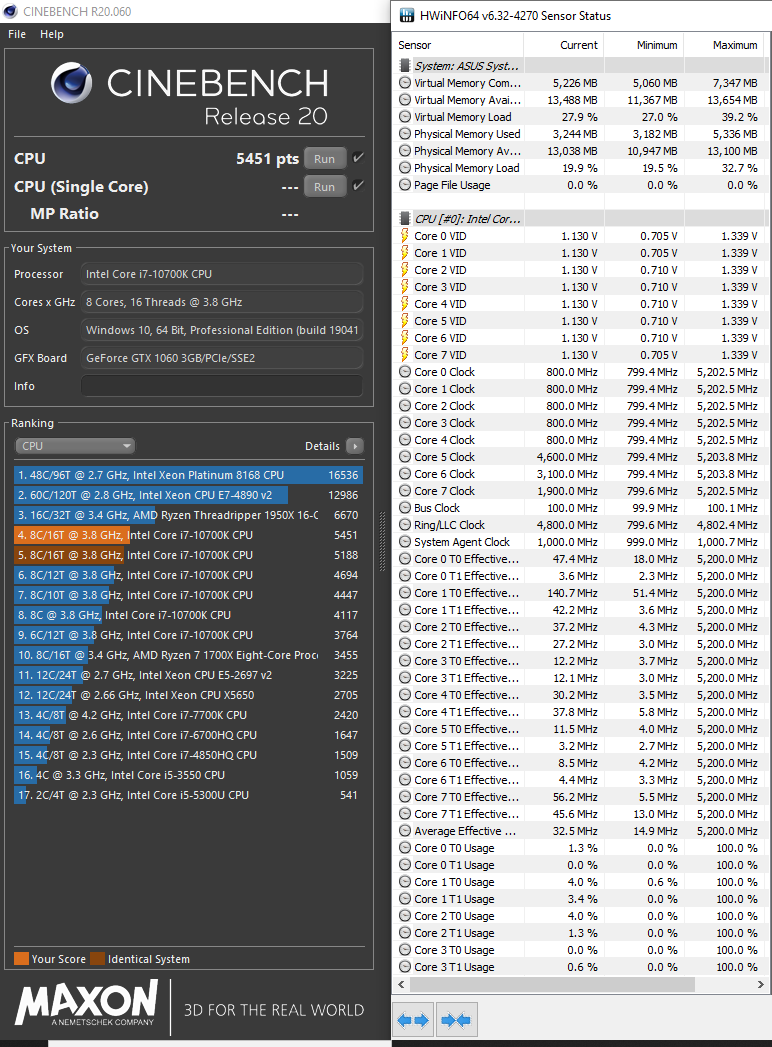The image size is (772, 1047).
Task: Click the expand columns double-arrow button
Action: 413,1020
